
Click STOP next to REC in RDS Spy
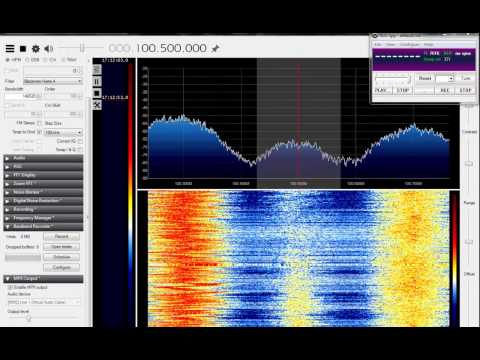[x=465, y=90]
